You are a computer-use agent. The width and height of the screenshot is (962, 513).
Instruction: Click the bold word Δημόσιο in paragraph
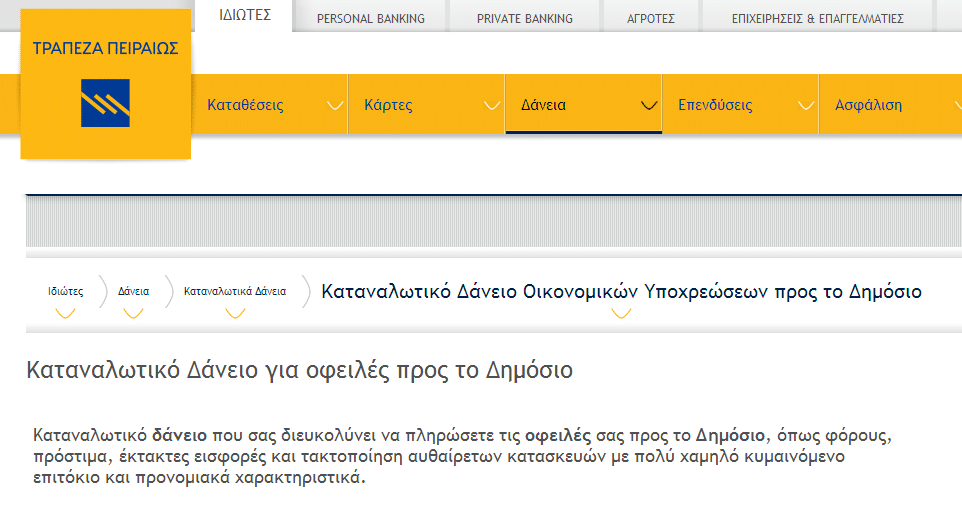tap(730, 436)
